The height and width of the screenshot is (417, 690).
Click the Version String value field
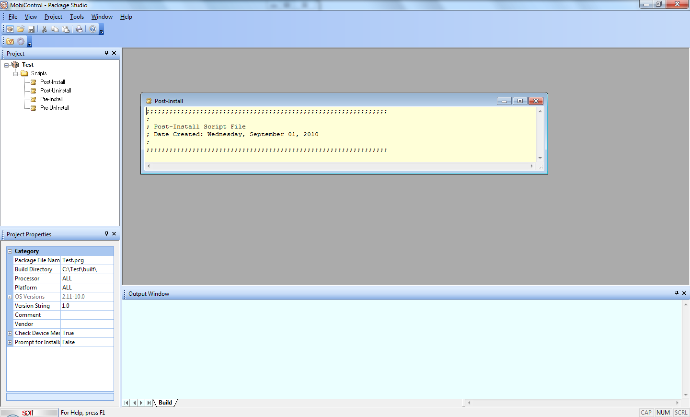[87, 306]
